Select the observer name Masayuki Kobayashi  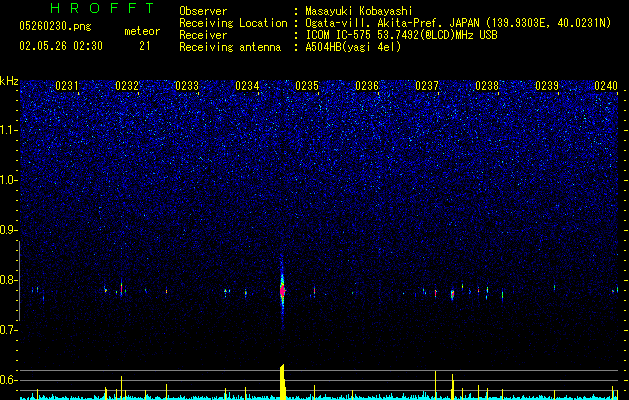(359, 11)
